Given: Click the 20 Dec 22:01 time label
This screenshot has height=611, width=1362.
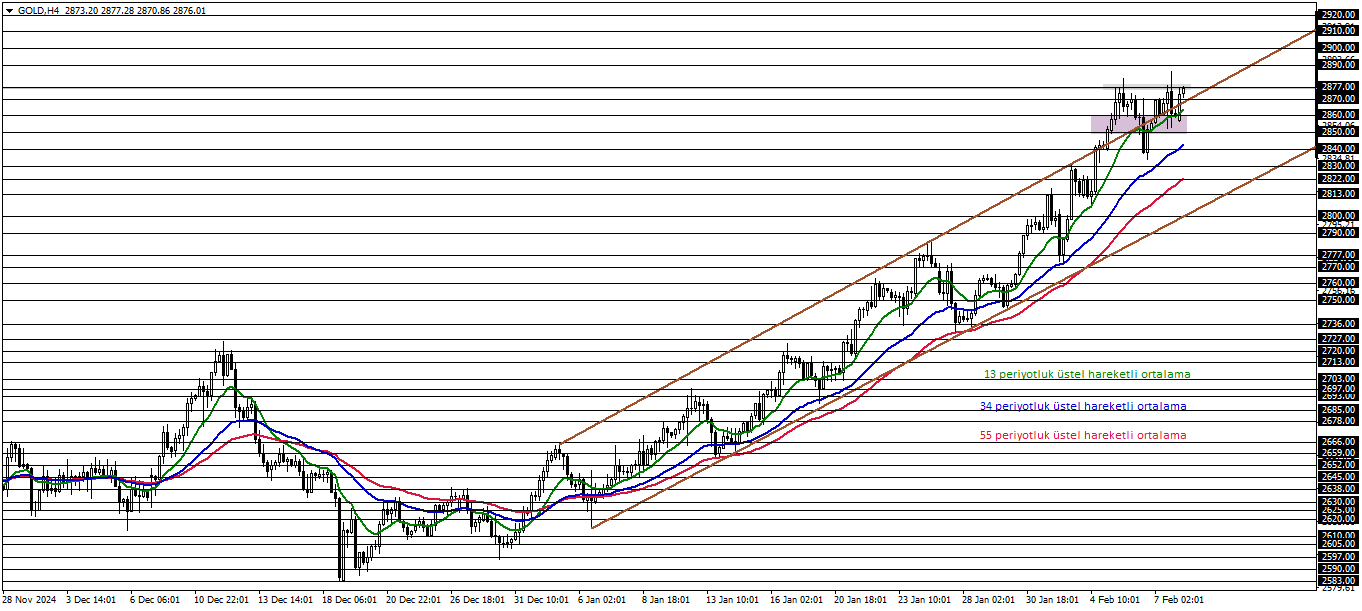Looking at the screenshot, I should pyautogui.click(x=414, y=600).
